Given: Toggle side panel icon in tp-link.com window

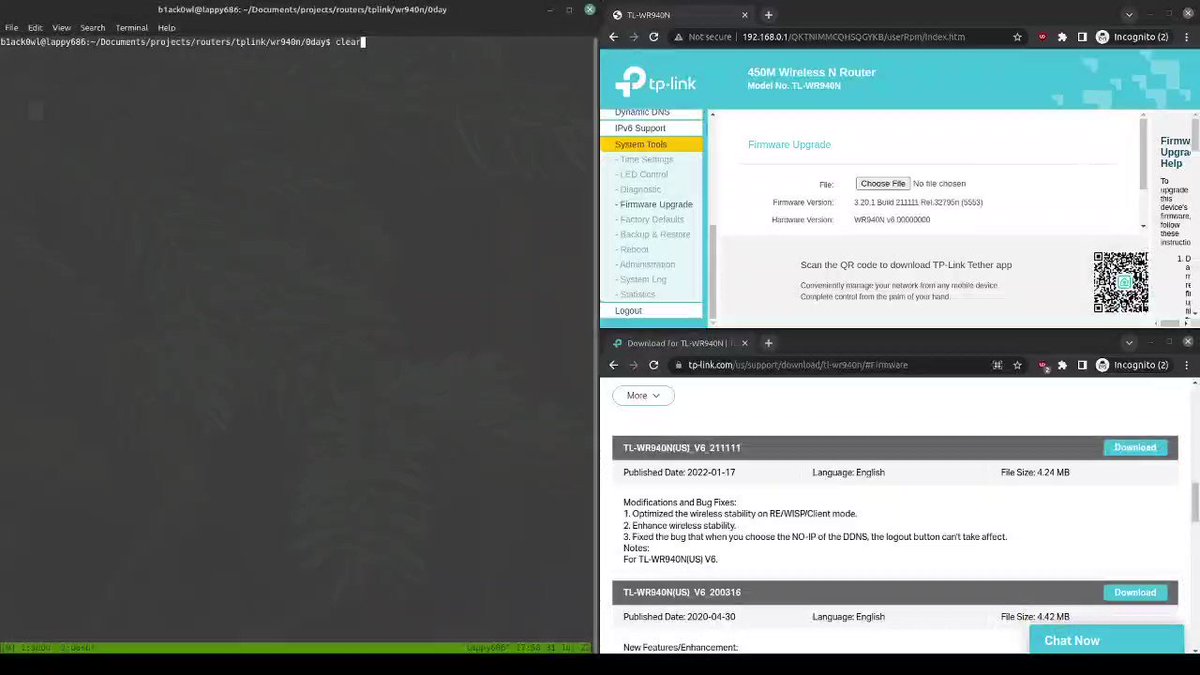Looking at the screenshot, I should tap(1082, 365).
